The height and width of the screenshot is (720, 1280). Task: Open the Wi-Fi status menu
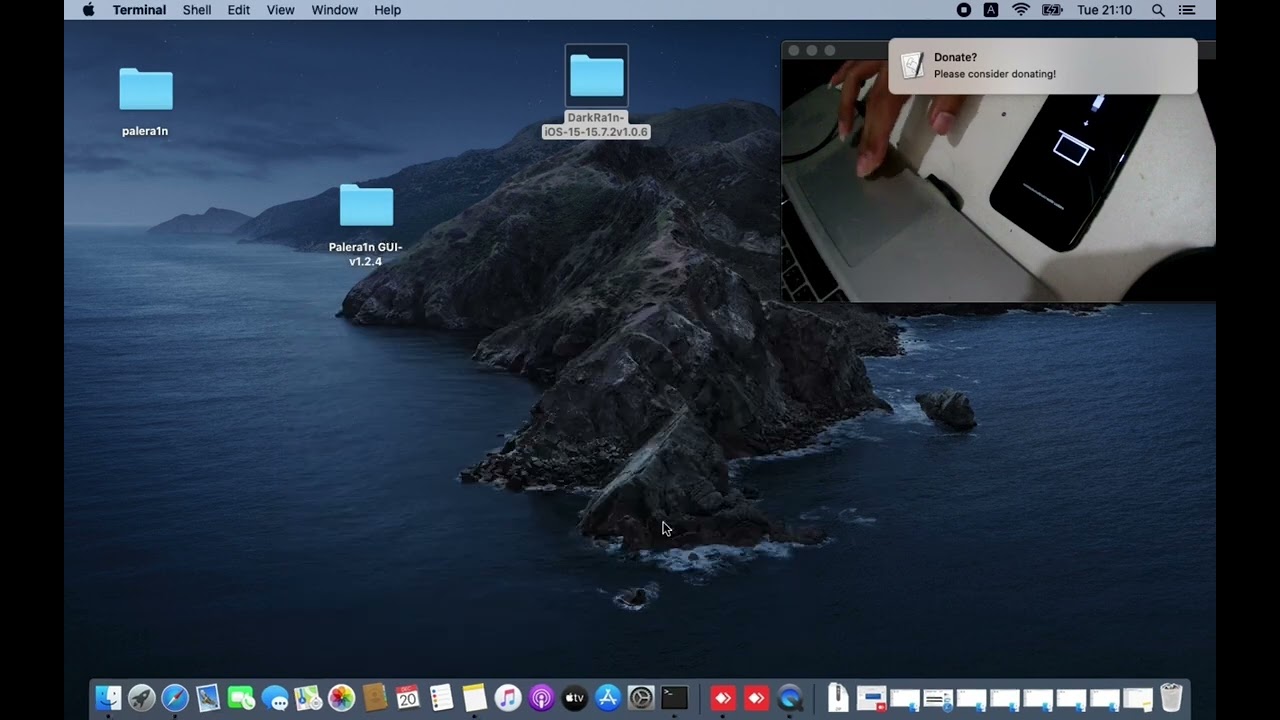[x=1021, y=10]
